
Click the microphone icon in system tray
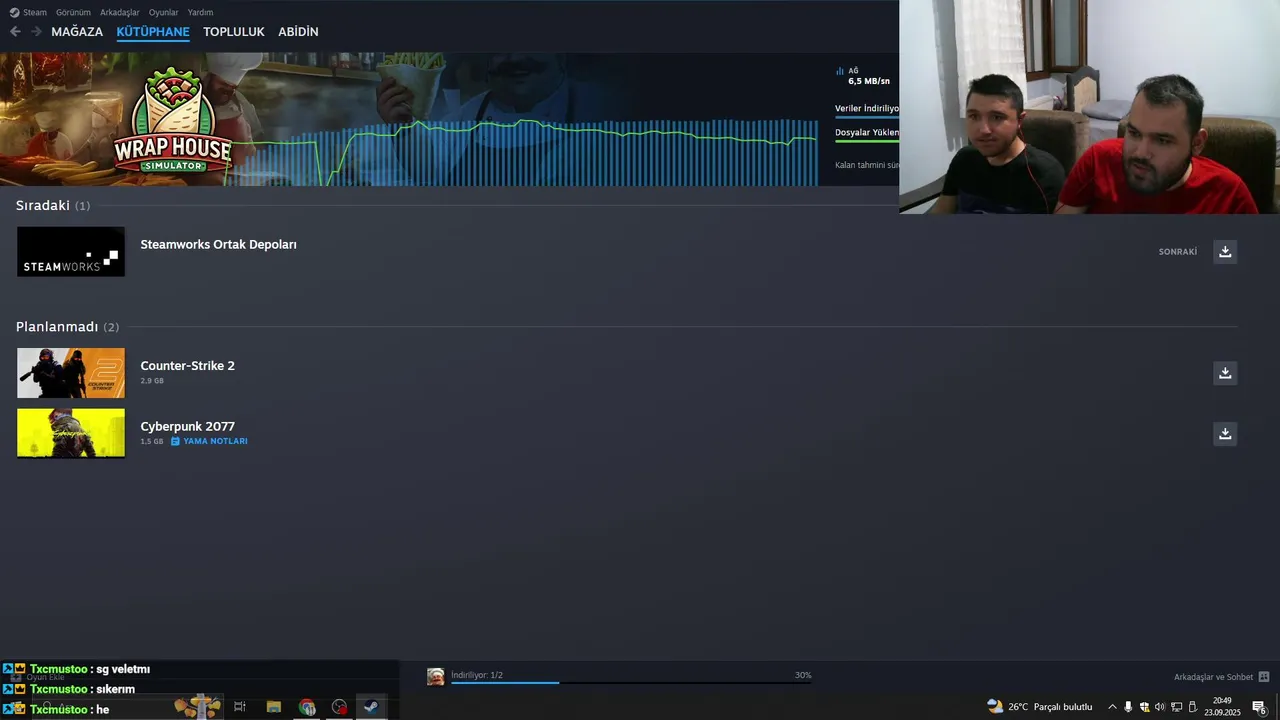pyautogui.click(x=1128, y=707)
